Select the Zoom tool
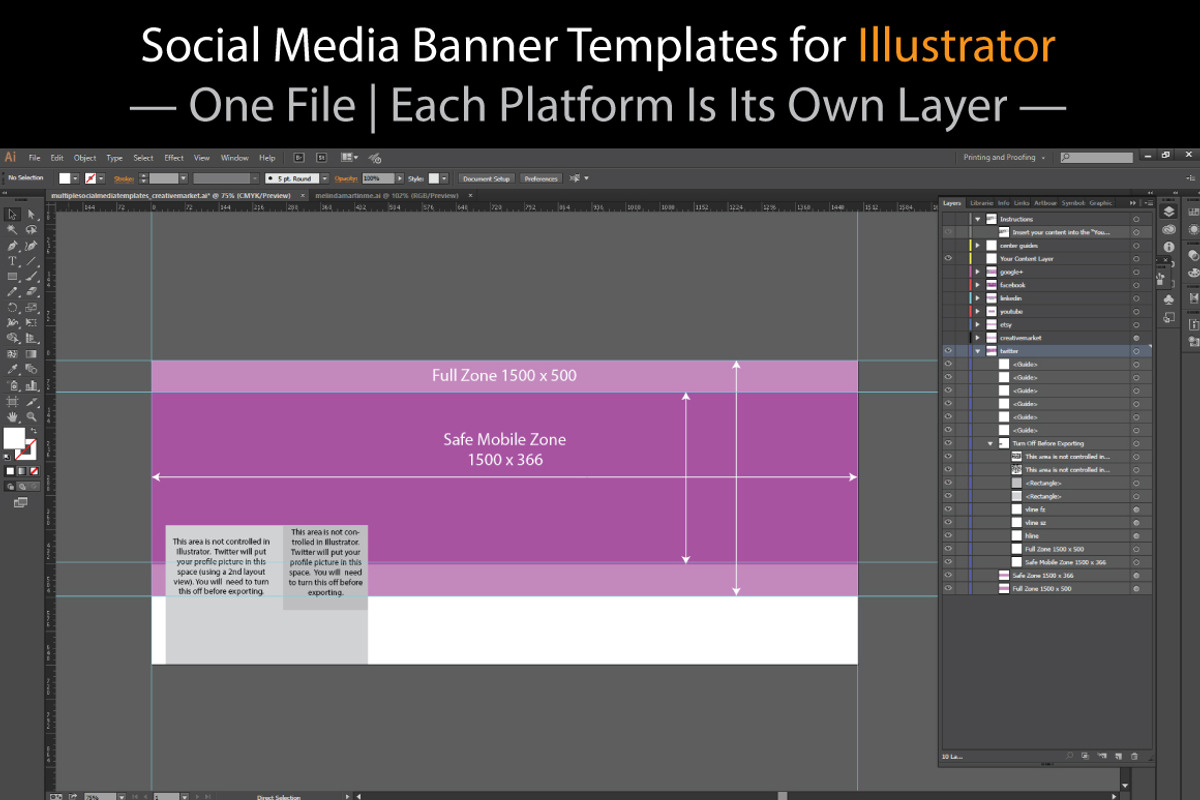Viewport: 1200px width, 800px height. click(x=31, y=416)
